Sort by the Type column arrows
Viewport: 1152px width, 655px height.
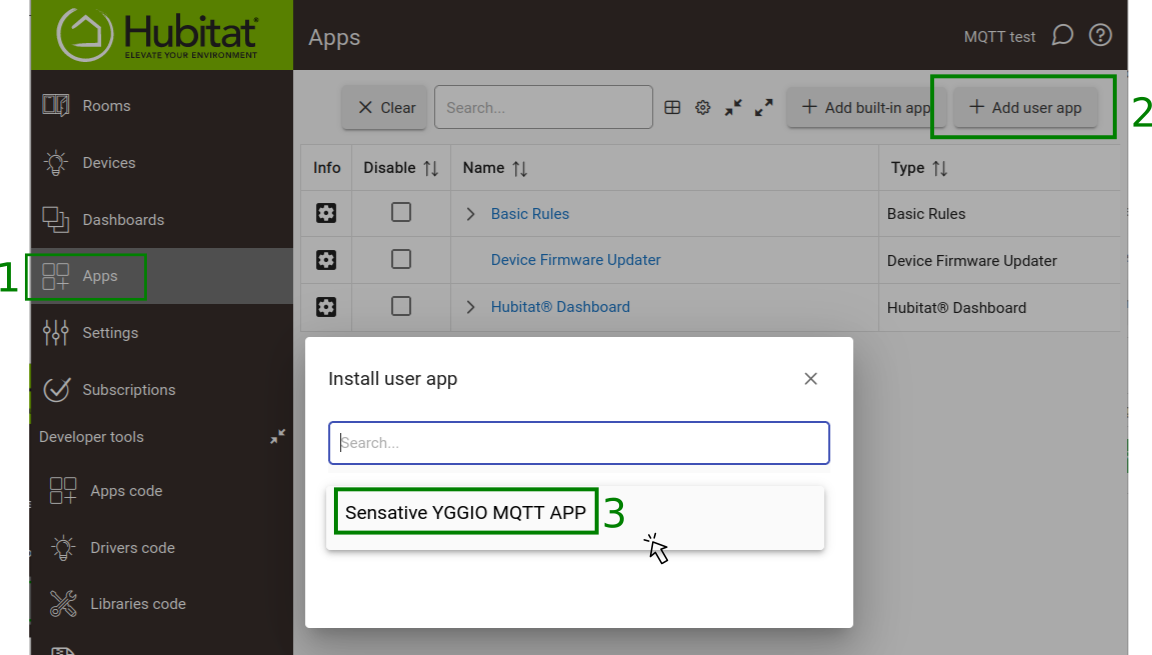[x=940, y=169]
